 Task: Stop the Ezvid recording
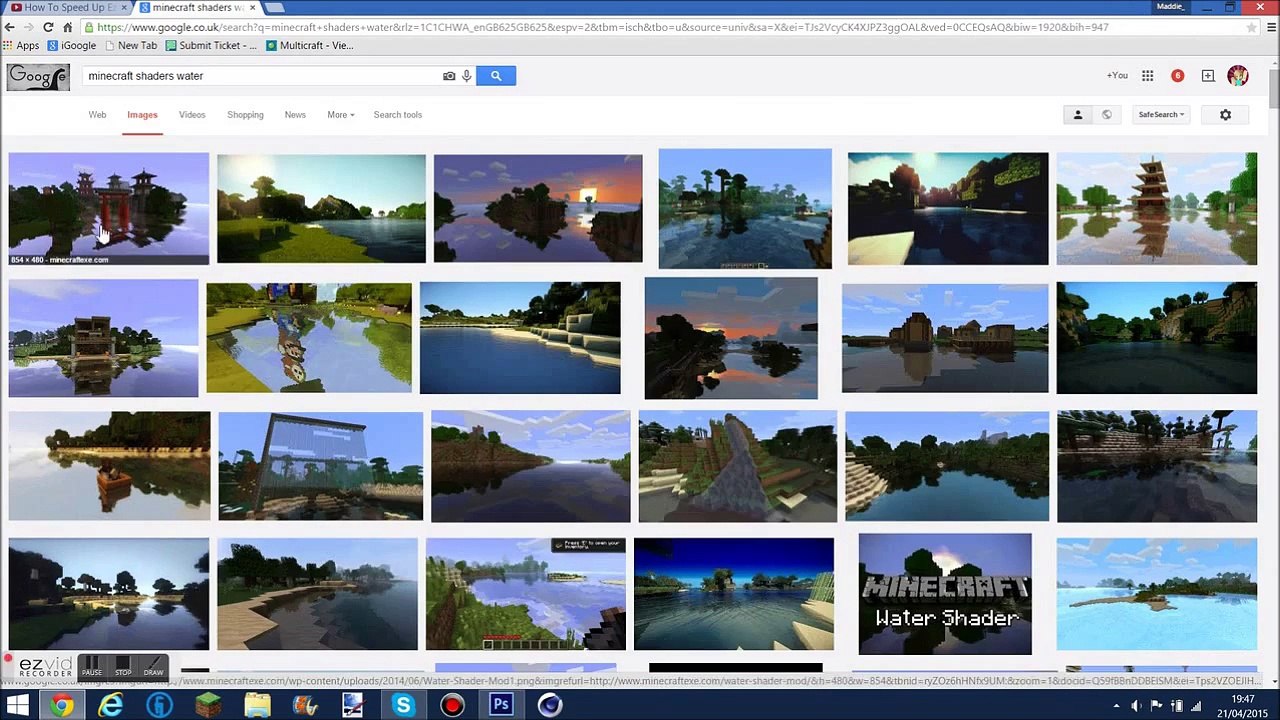(123, 666)
